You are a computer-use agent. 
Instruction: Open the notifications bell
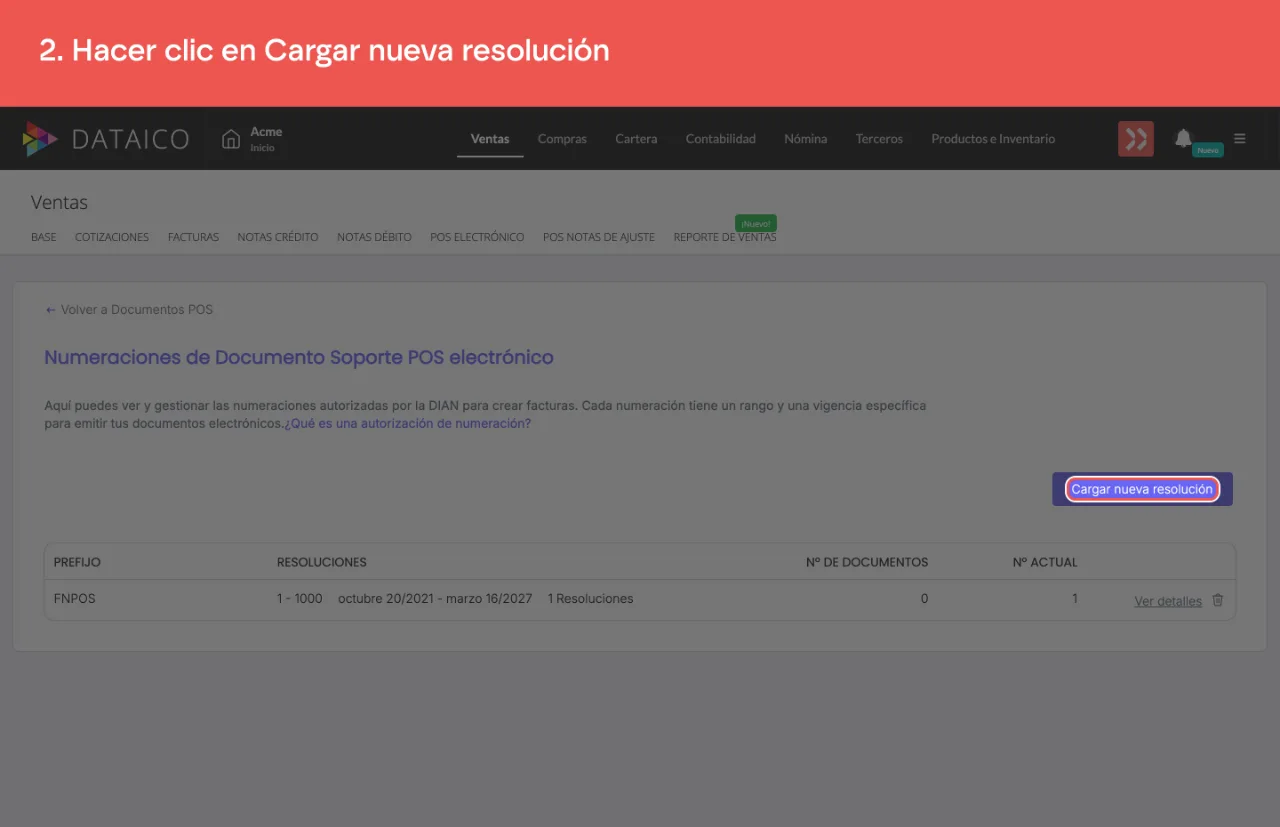[1184, 138]
